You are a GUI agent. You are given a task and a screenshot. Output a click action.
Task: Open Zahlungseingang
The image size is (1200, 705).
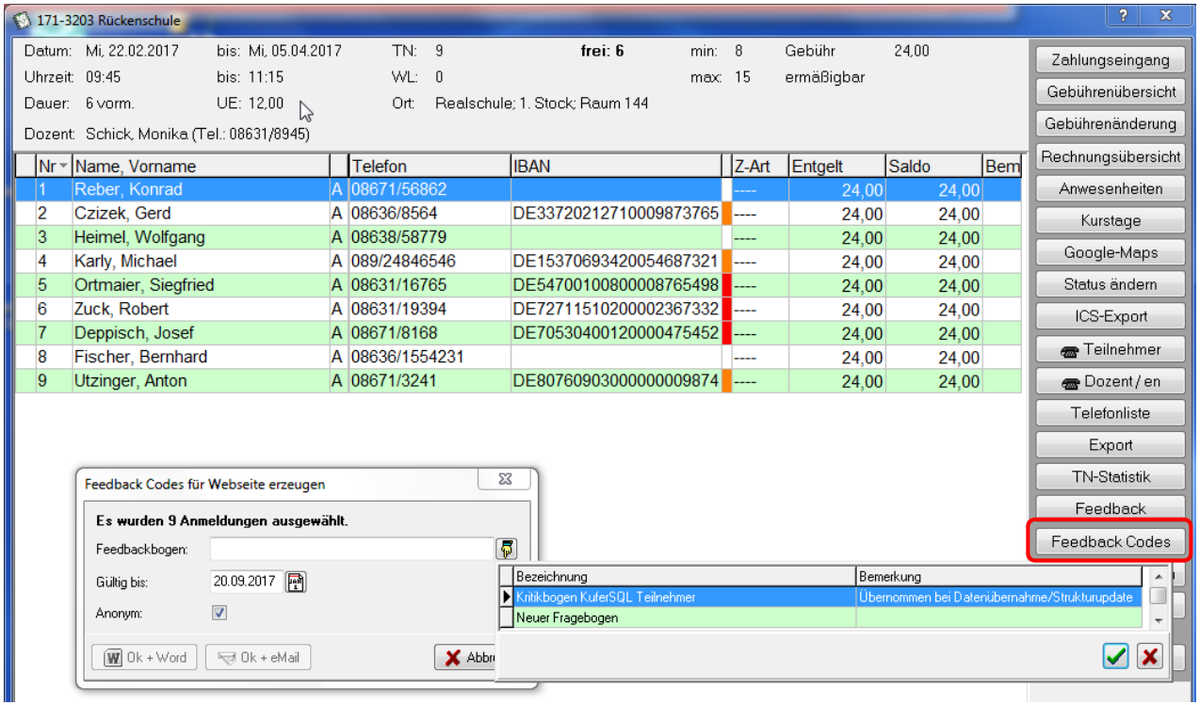(1110, 60)
